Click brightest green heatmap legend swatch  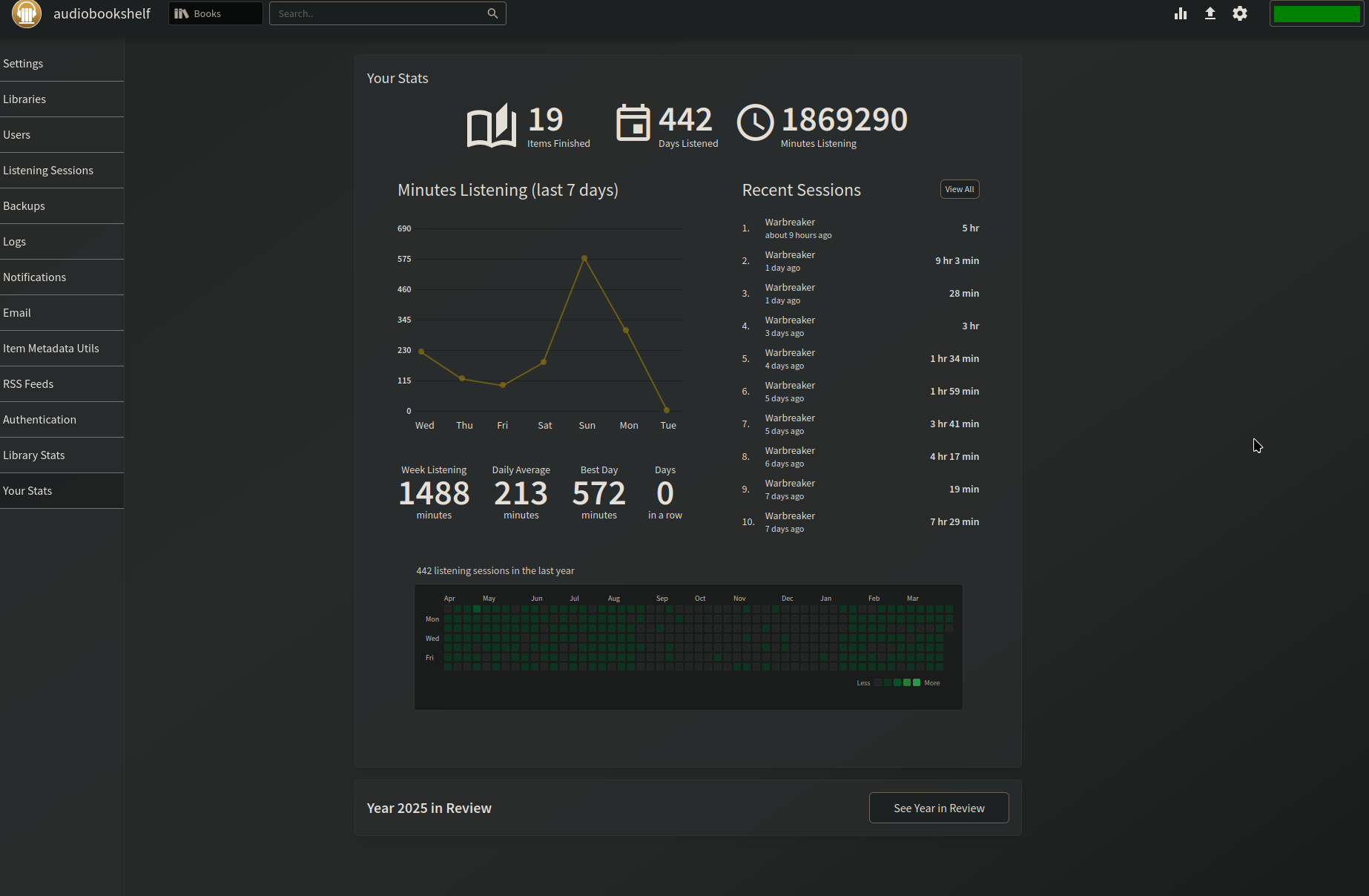pos(917,682)
